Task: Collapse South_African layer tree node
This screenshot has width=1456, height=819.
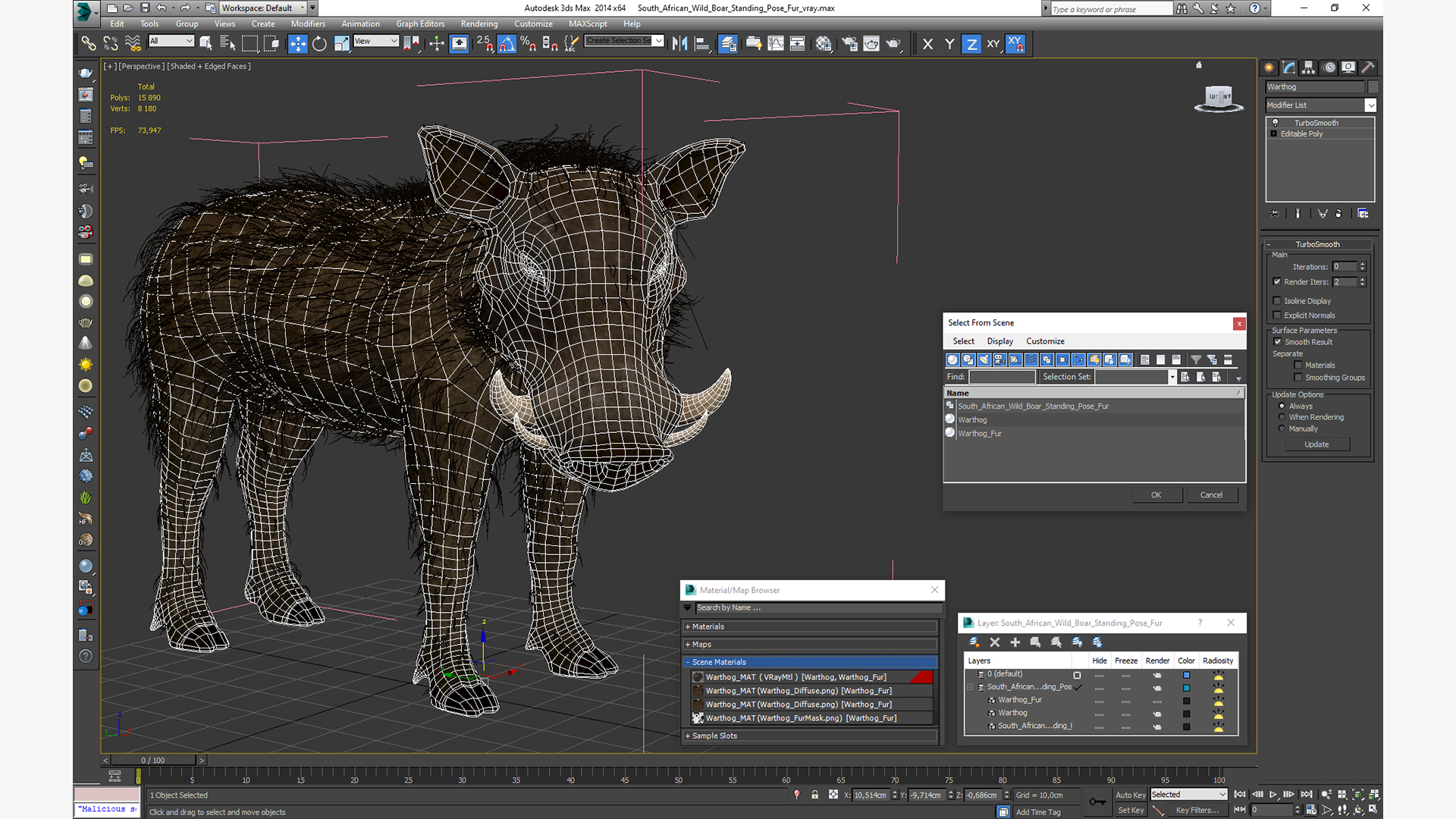Action: click(x=971, y=687)
